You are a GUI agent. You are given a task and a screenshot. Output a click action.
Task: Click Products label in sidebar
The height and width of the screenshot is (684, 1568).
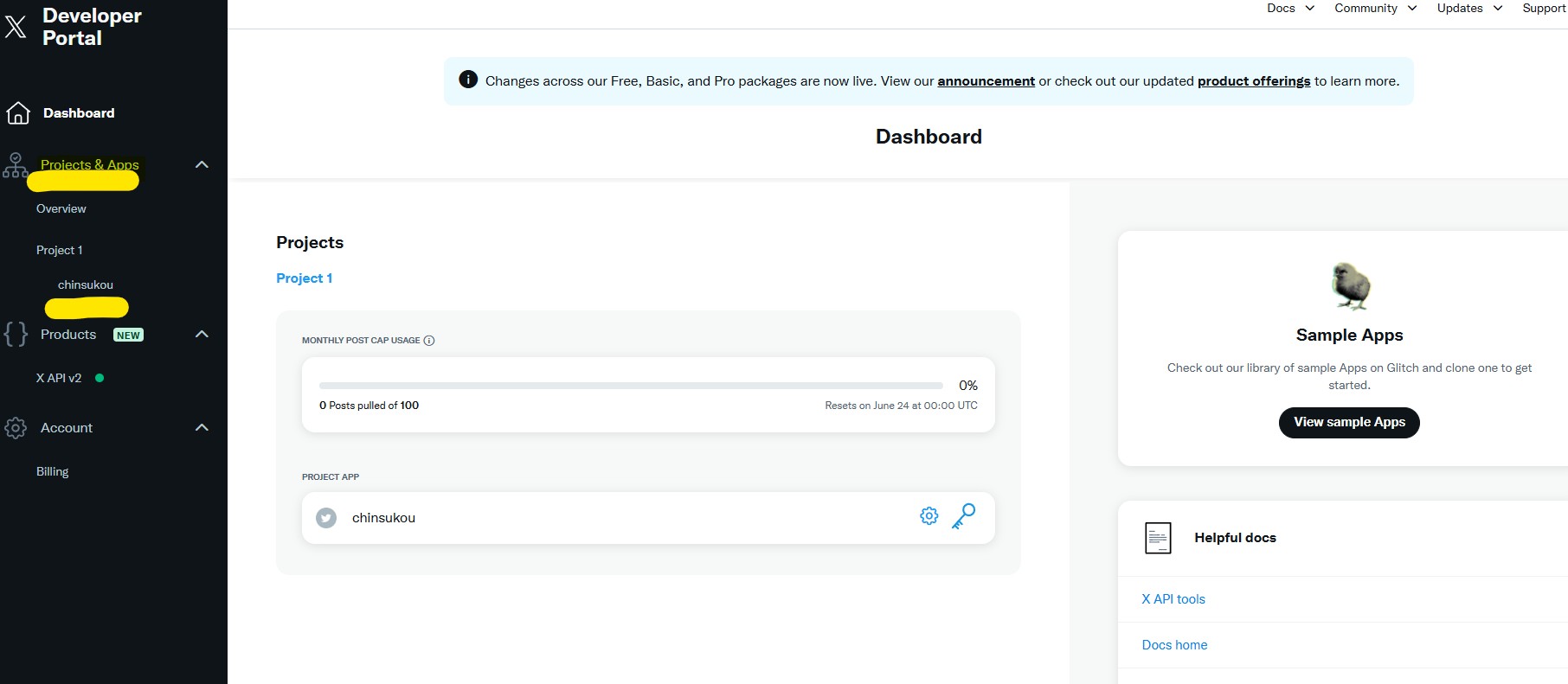click(68, 335)
